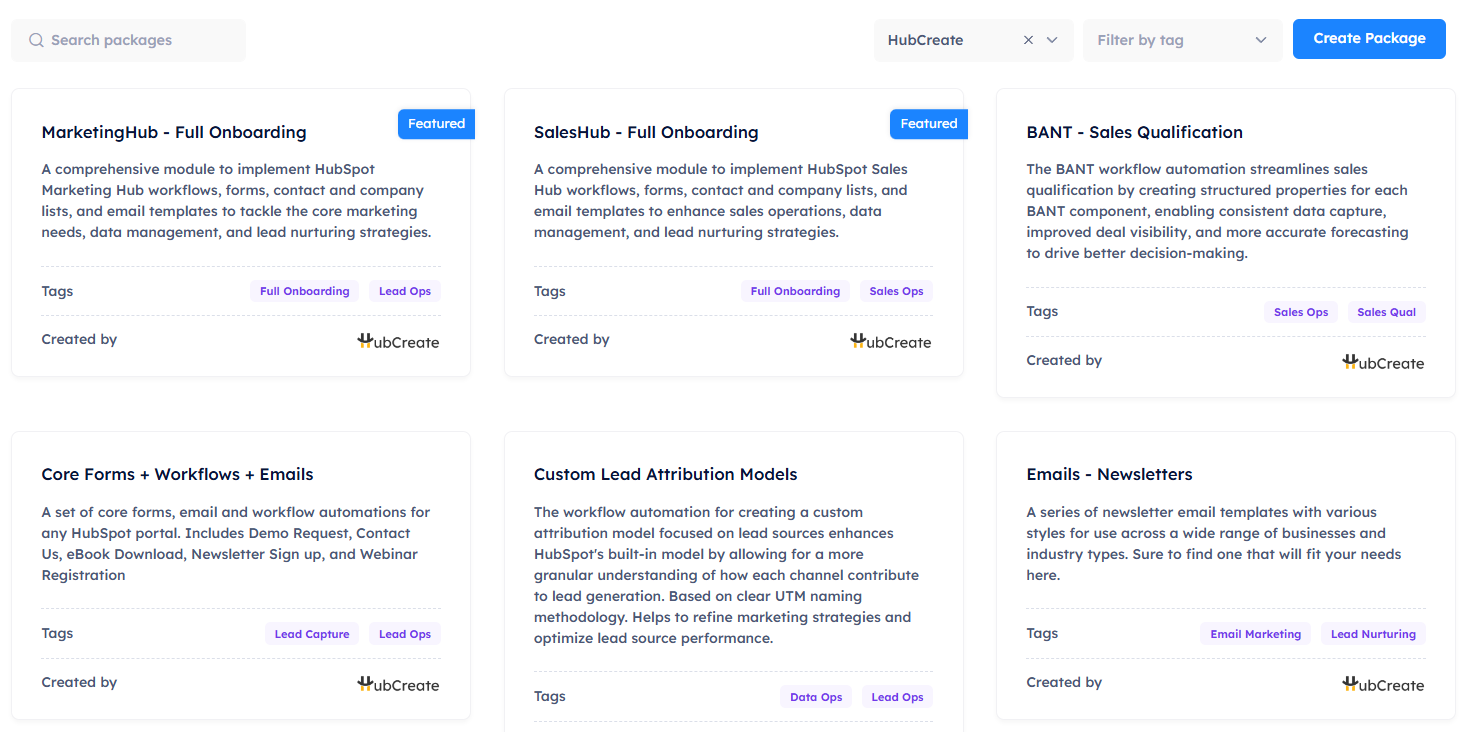1465x732 pixels.
Task: Click HubCreate logo on Emails Newsletters card
Action: coord(1382,684)
